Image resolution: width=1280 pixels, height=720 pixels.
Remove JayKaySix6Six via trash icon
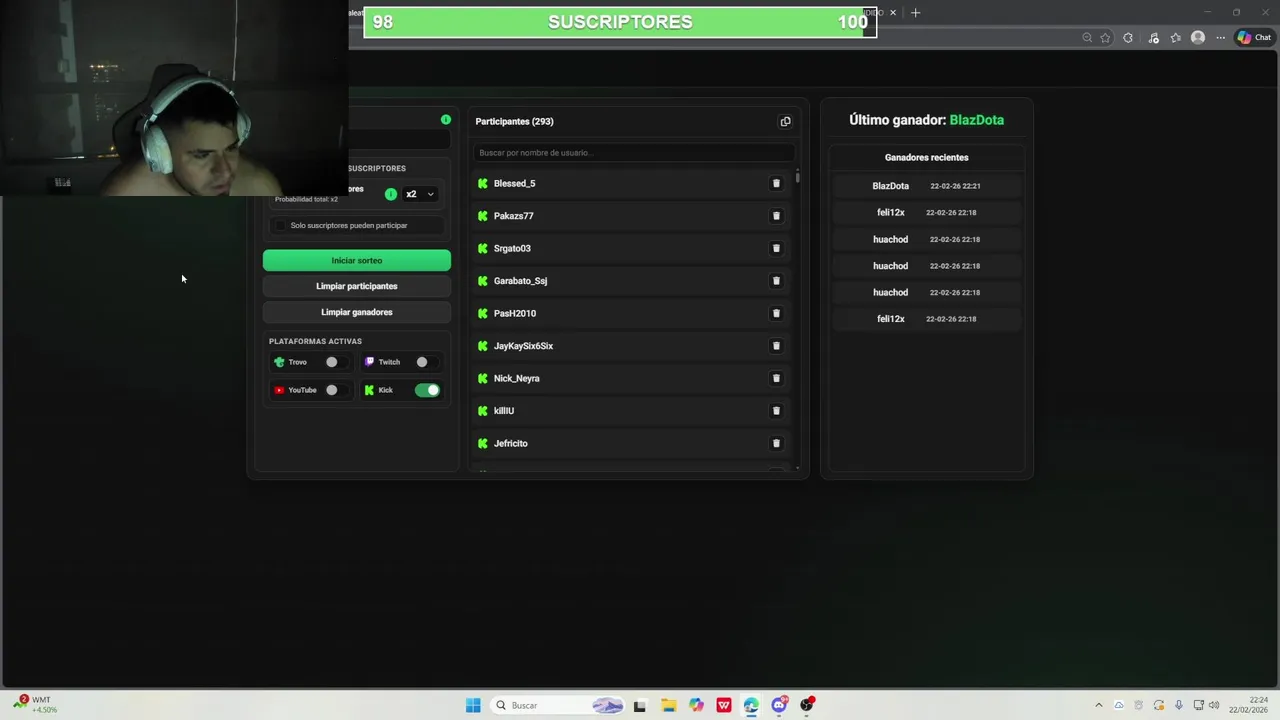pyautogui.click(x=776, y=346)
